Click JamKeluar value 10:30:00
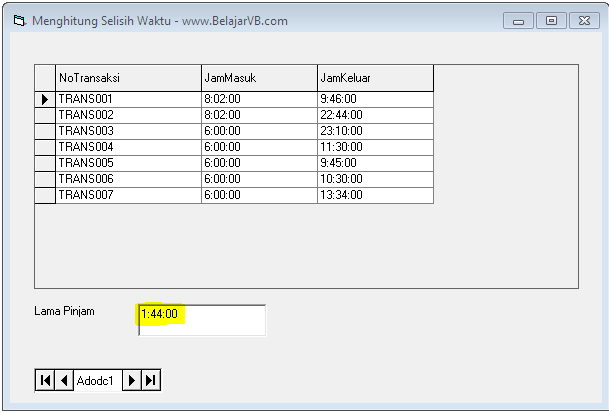The height and width of the screenshot is (413, 609). (x=375, y=179)
